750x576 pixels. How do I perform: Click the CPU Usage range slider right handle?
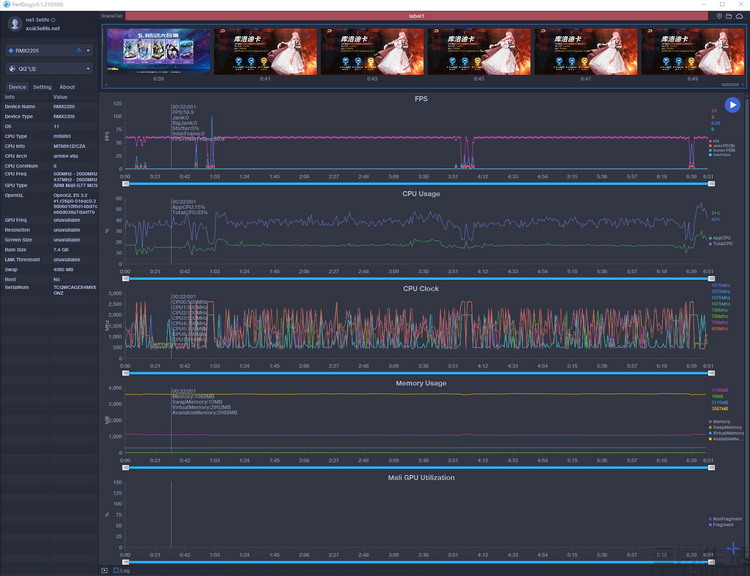(x=711, y=278)
